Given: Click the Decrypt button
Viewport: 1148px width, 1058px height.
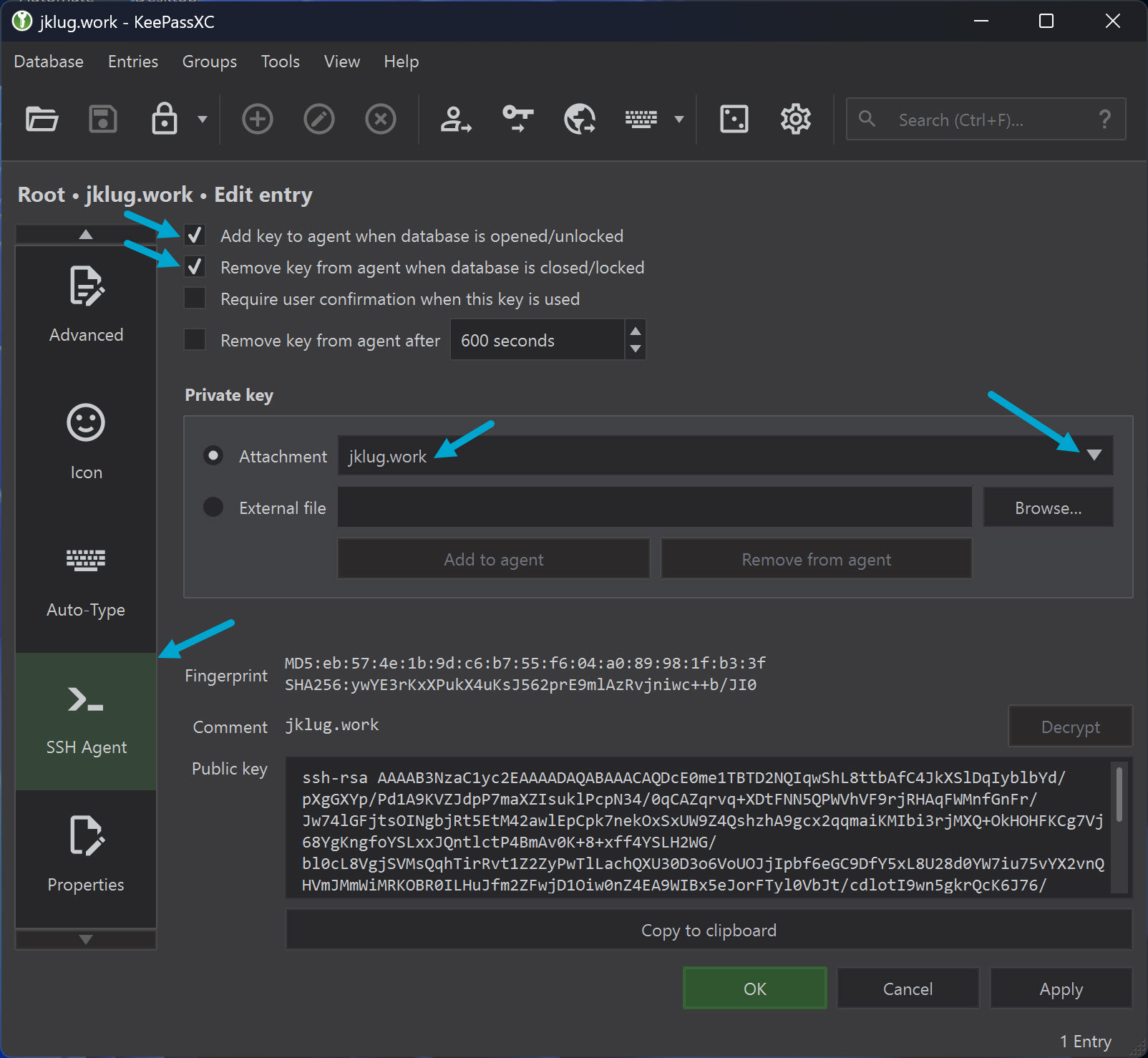Looking at the screenshot, I should tap(1070, 726).
